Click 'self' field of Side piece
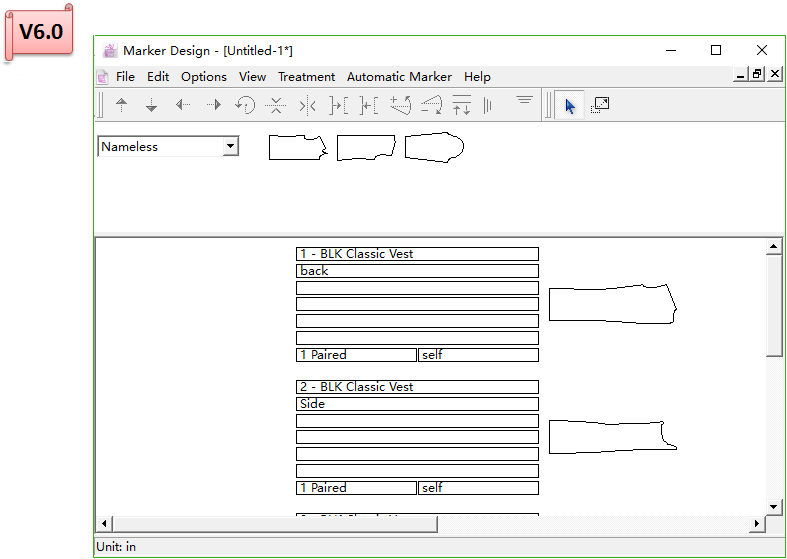The height and width of the screenshot is (559, 787). coord(478,488)
